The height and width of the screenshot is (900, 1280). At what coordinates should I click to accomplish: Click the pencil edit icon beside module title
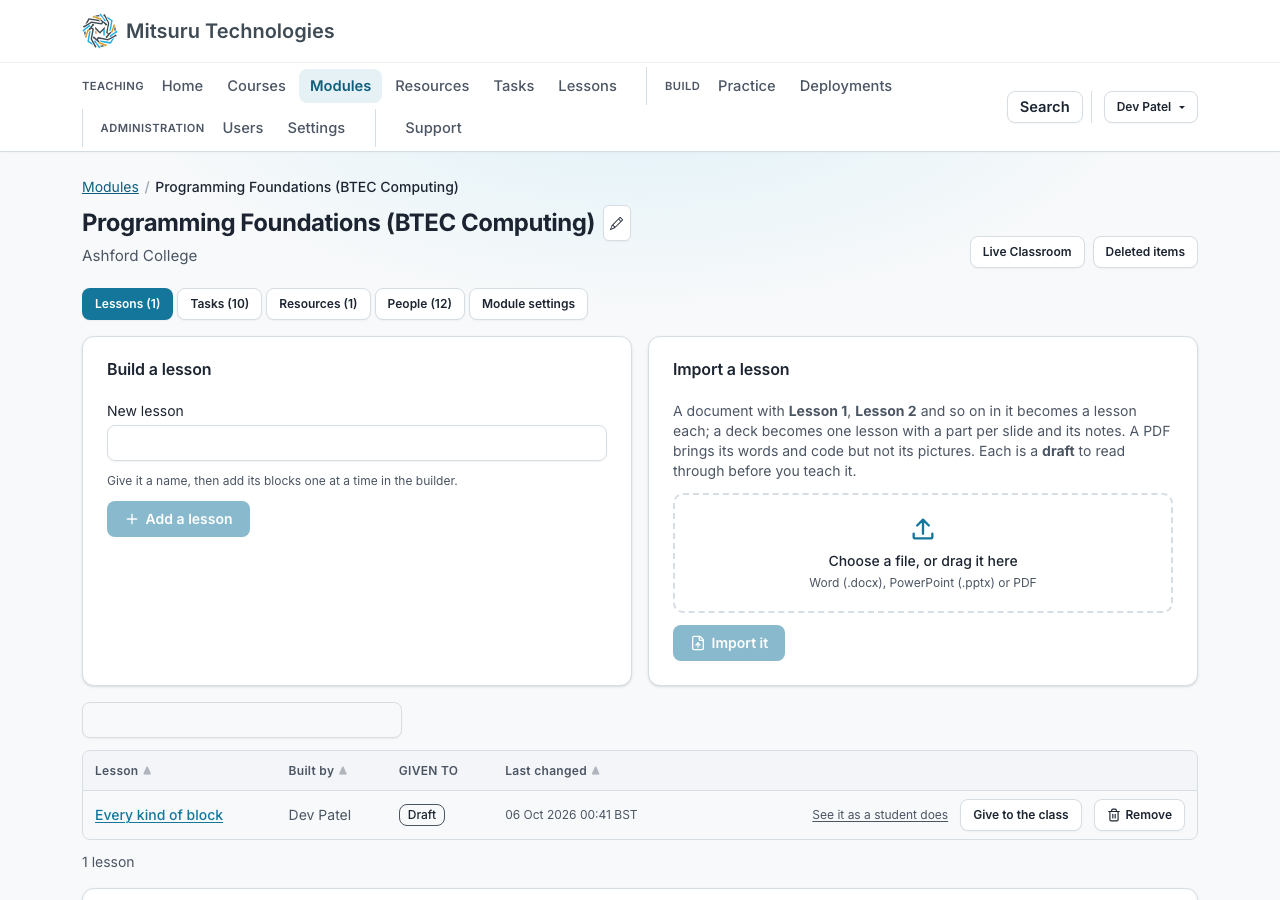pos(617,223)
